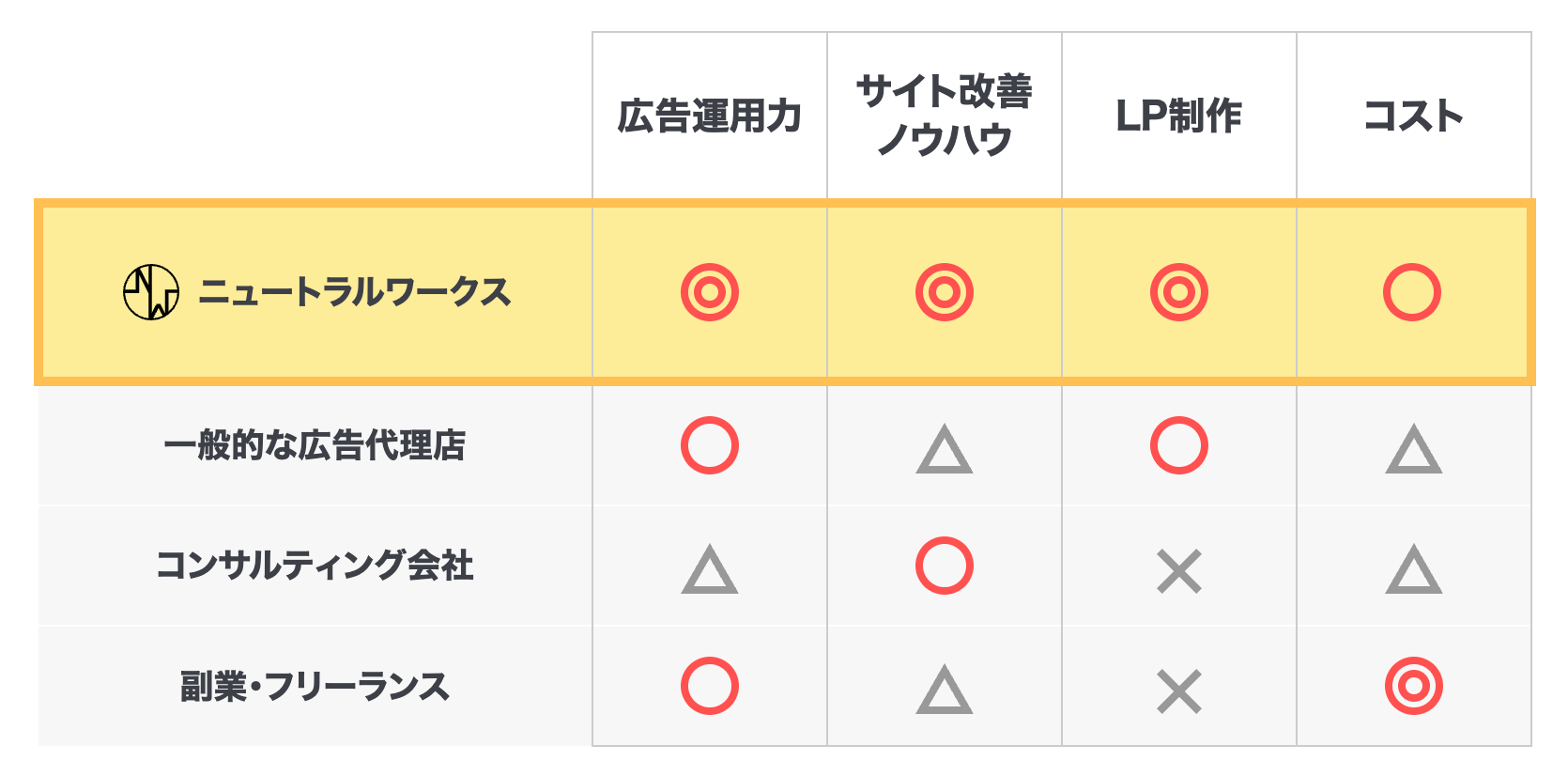This screenshot has width=1568, height=776.
Task: Click the 副業・フリーランス row label
Action: pos(315,687)
